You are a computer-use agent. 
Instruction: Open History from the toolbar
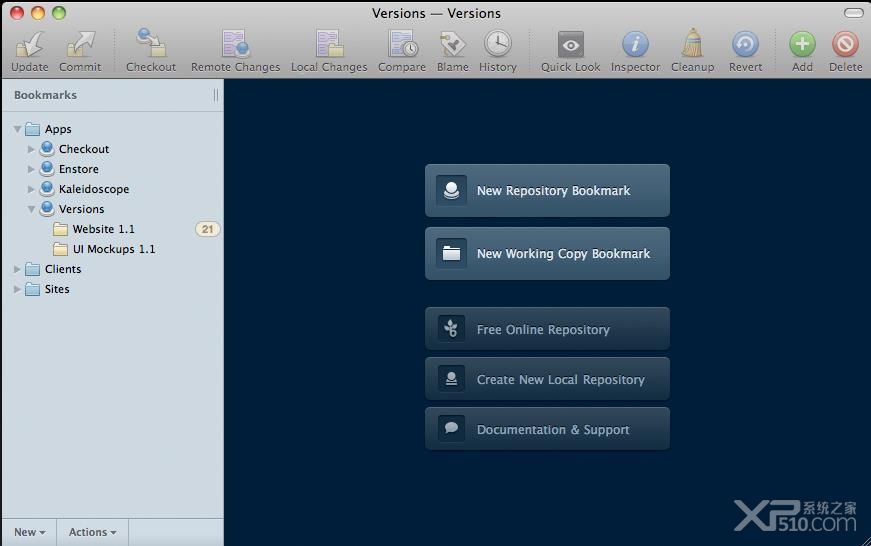click(498, 43)
